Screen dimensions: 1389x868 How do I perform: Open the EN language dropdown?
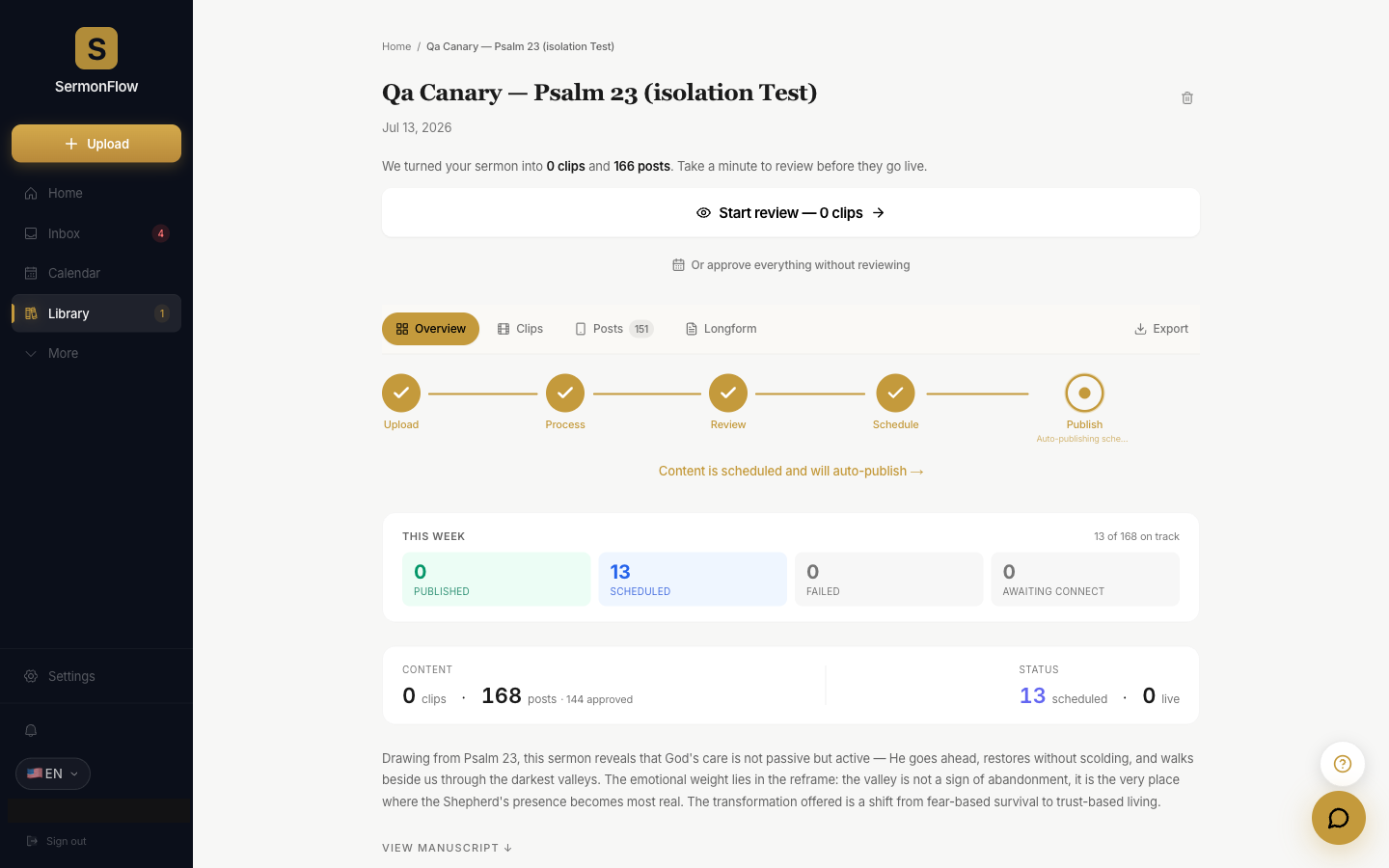[53, 773]
